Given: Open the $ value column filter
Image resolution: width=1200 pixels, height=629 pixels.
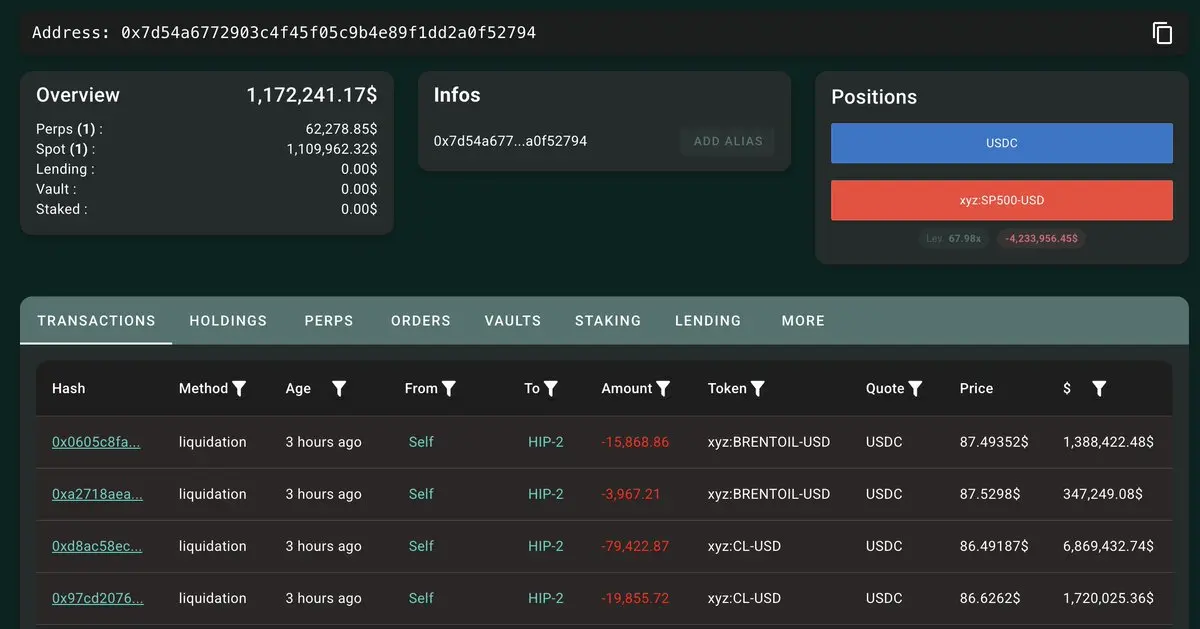Looking at the screenshot, I should 1099,389.
